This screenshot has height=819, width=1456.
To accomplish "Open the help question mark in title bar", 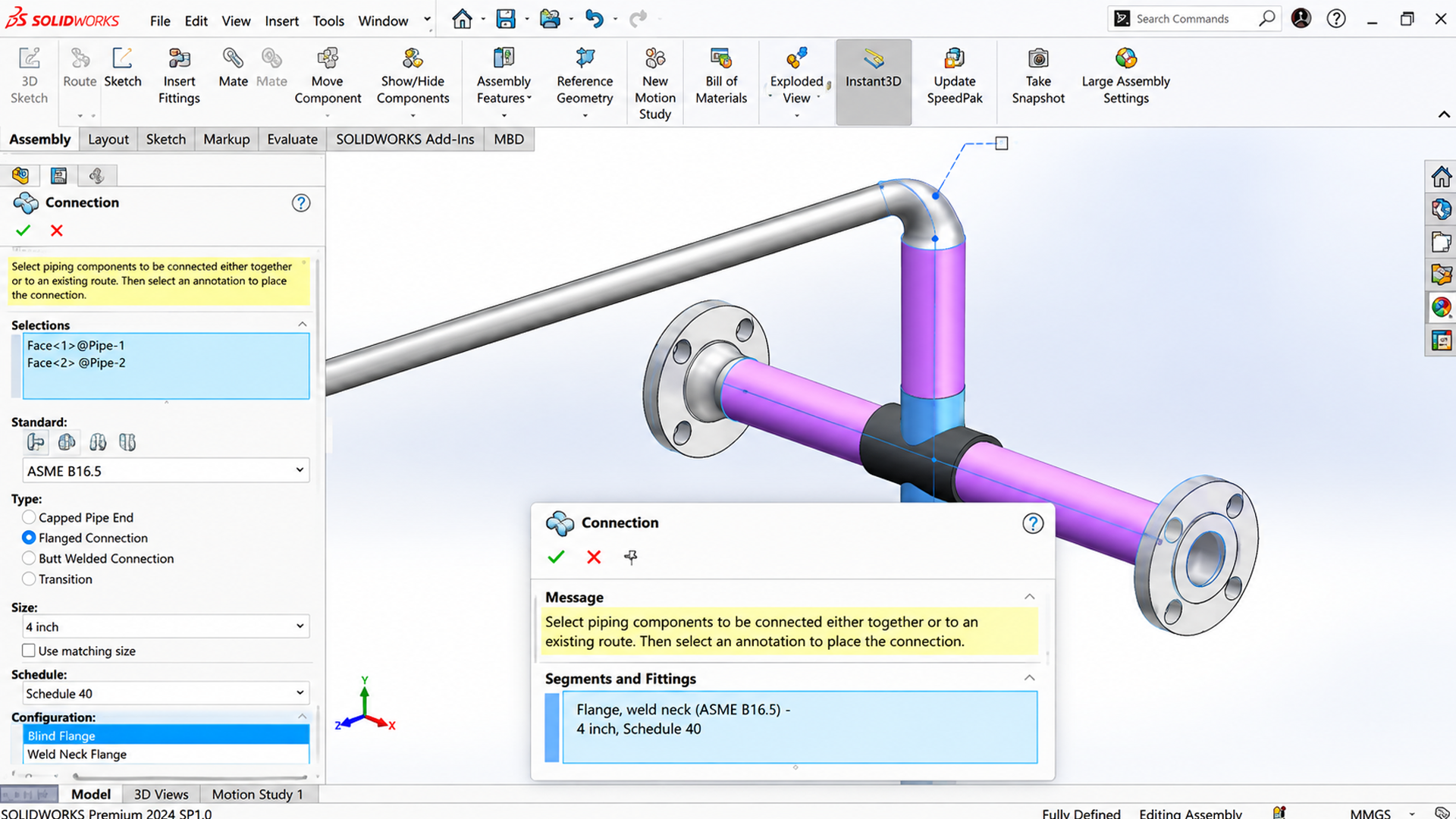I will 1336,19.
